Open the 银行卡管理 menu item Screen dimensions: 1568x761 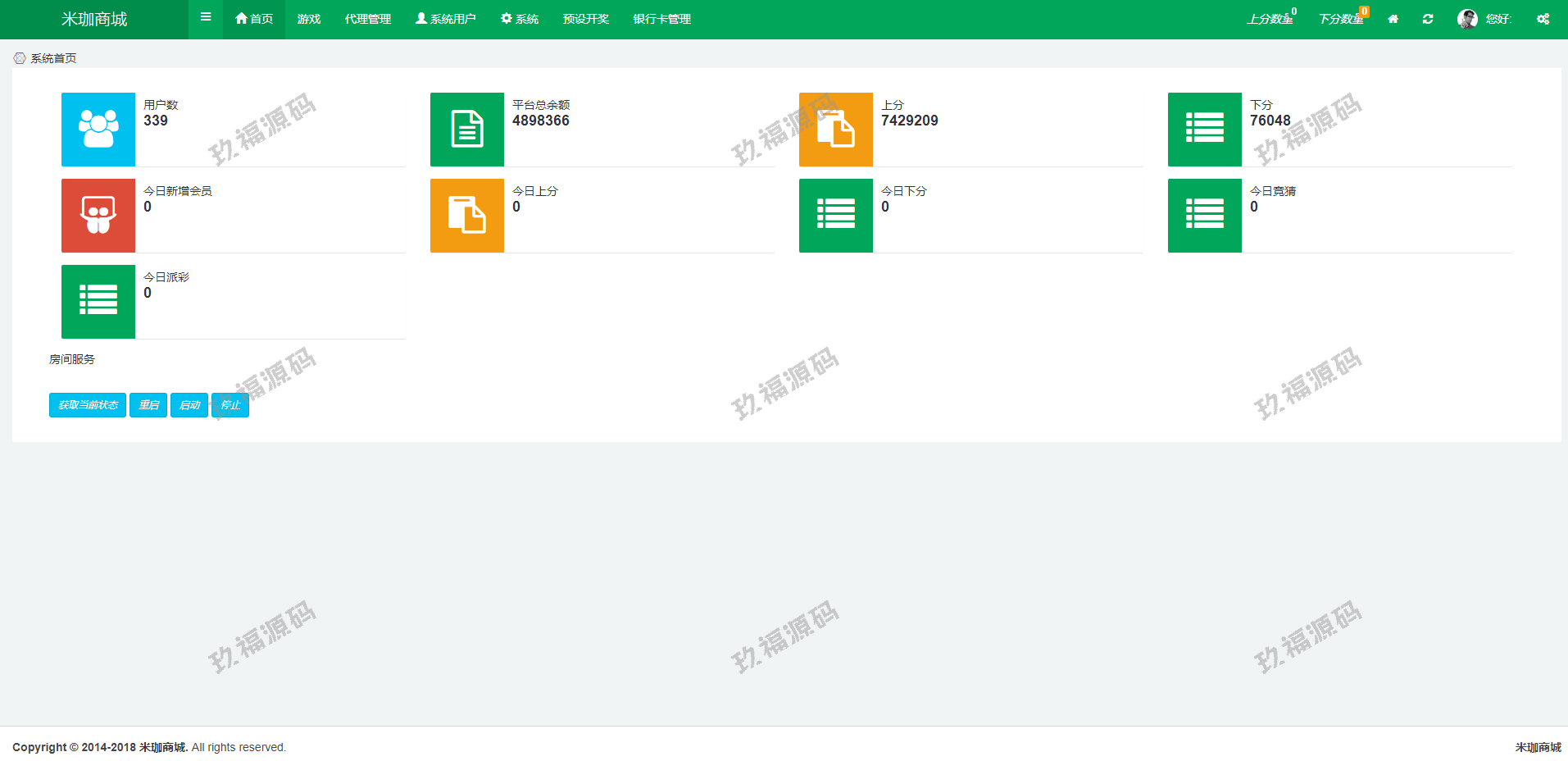click(x=662, y=19)
